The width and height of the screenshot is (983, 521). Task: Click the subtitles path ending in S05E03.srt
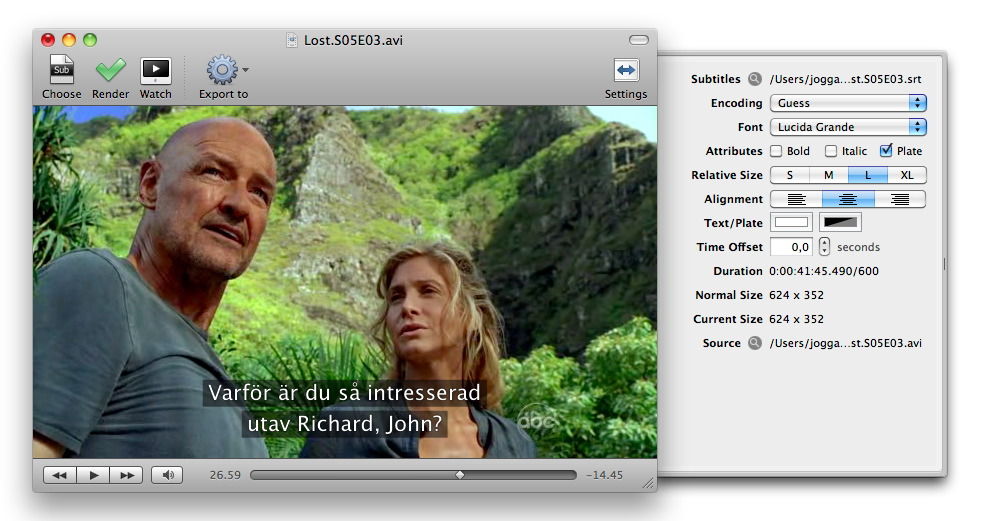coord(845,79)
